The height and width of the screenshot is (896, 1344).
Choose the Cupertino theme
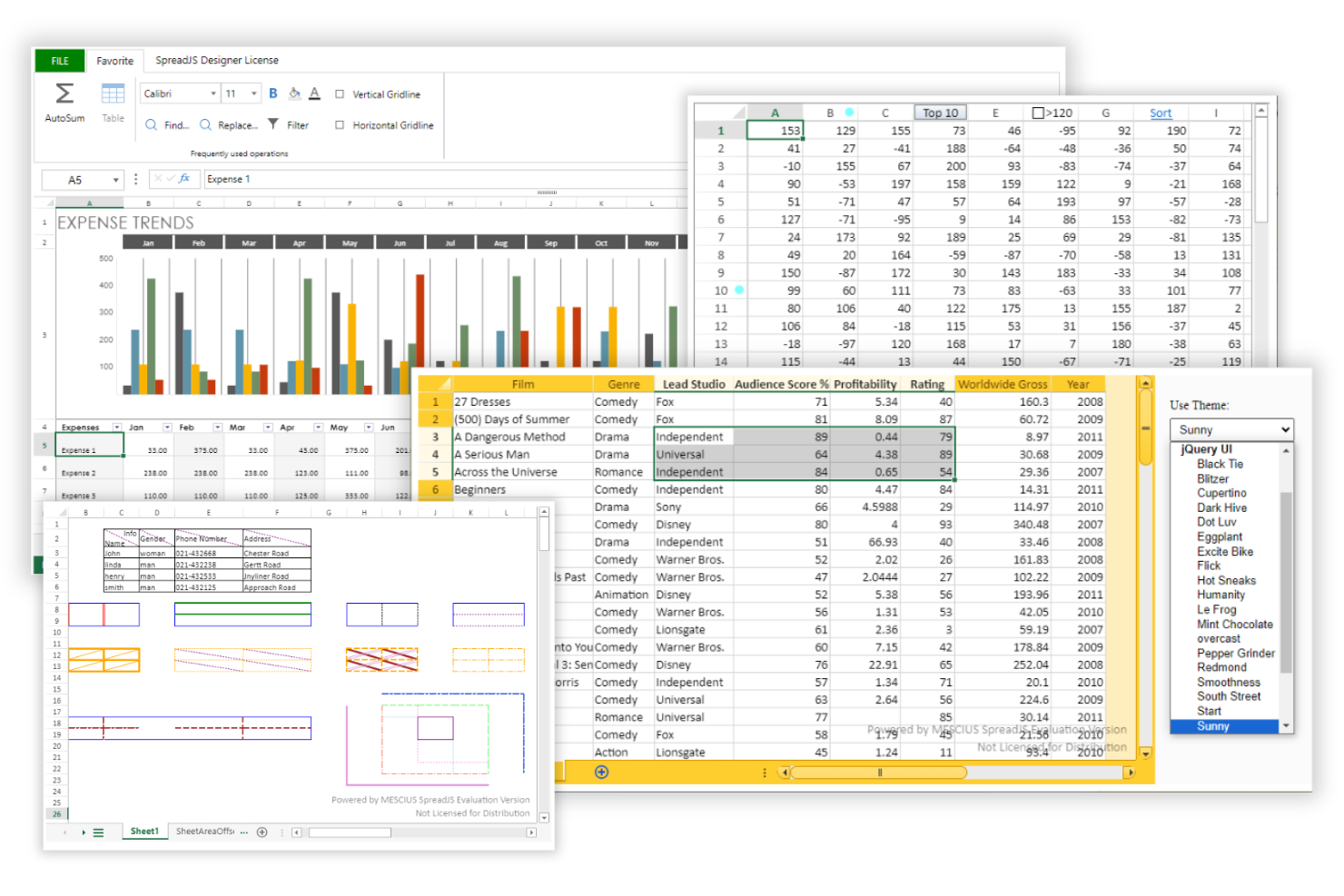click(1221, 493)
